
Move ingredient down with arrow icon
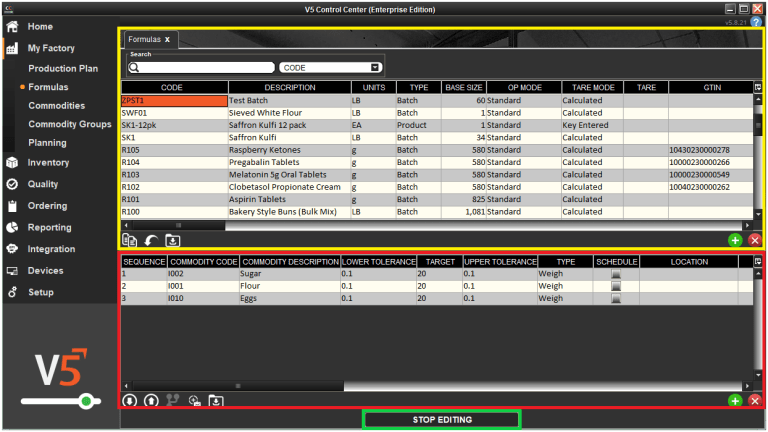[130, 401]
